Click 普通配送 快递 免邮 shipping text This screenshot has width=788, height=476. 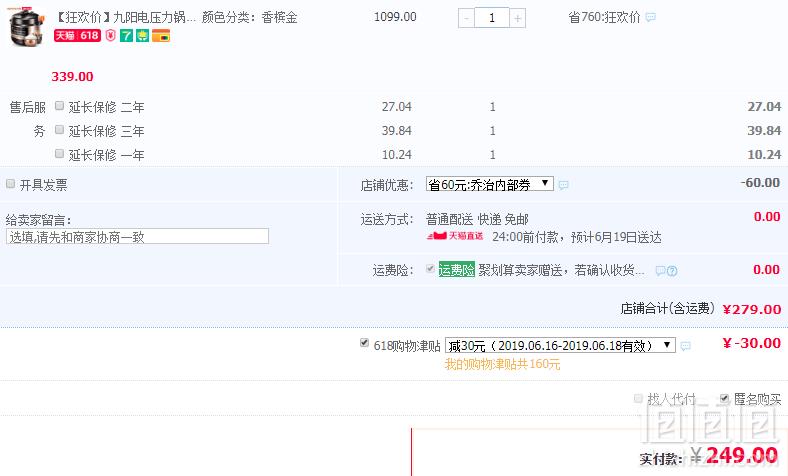pos(477,219)
